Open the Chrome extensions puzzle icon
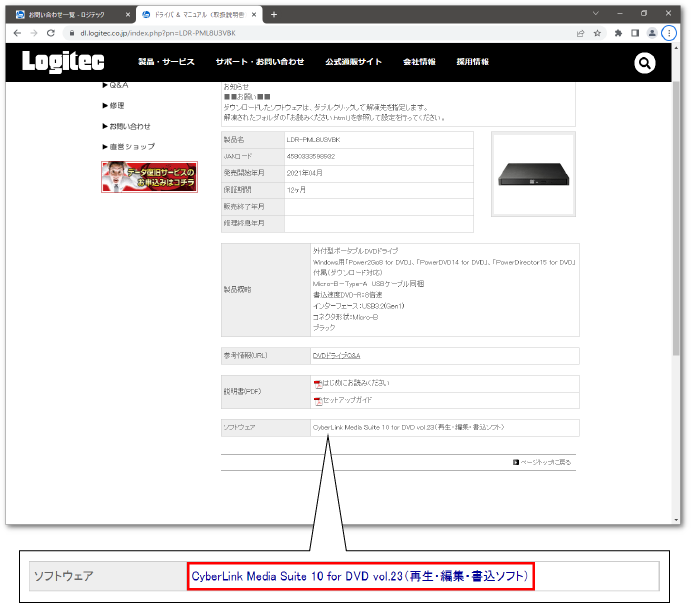The width and height of the screenshot is (691, 603). tap(618, 33)
